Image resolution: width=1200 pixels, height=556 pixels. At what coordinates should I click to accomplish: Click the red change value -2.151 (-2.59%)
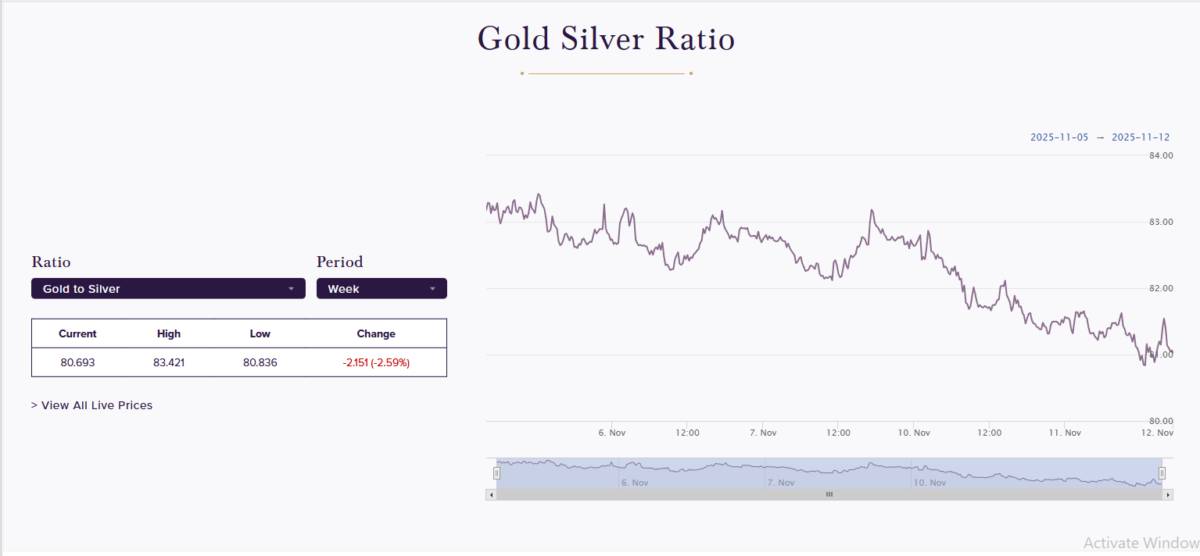376,362
